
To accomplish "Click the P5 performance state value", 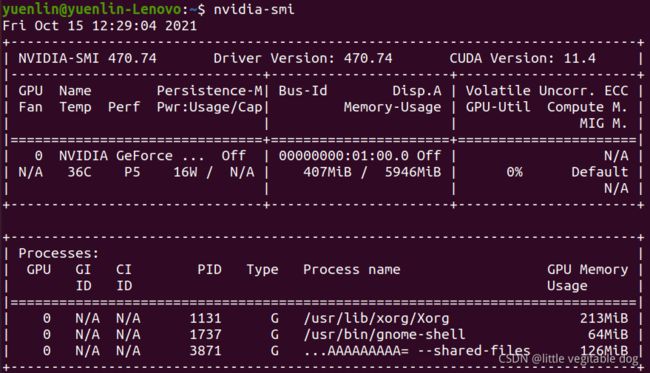I will pos(132,172).
